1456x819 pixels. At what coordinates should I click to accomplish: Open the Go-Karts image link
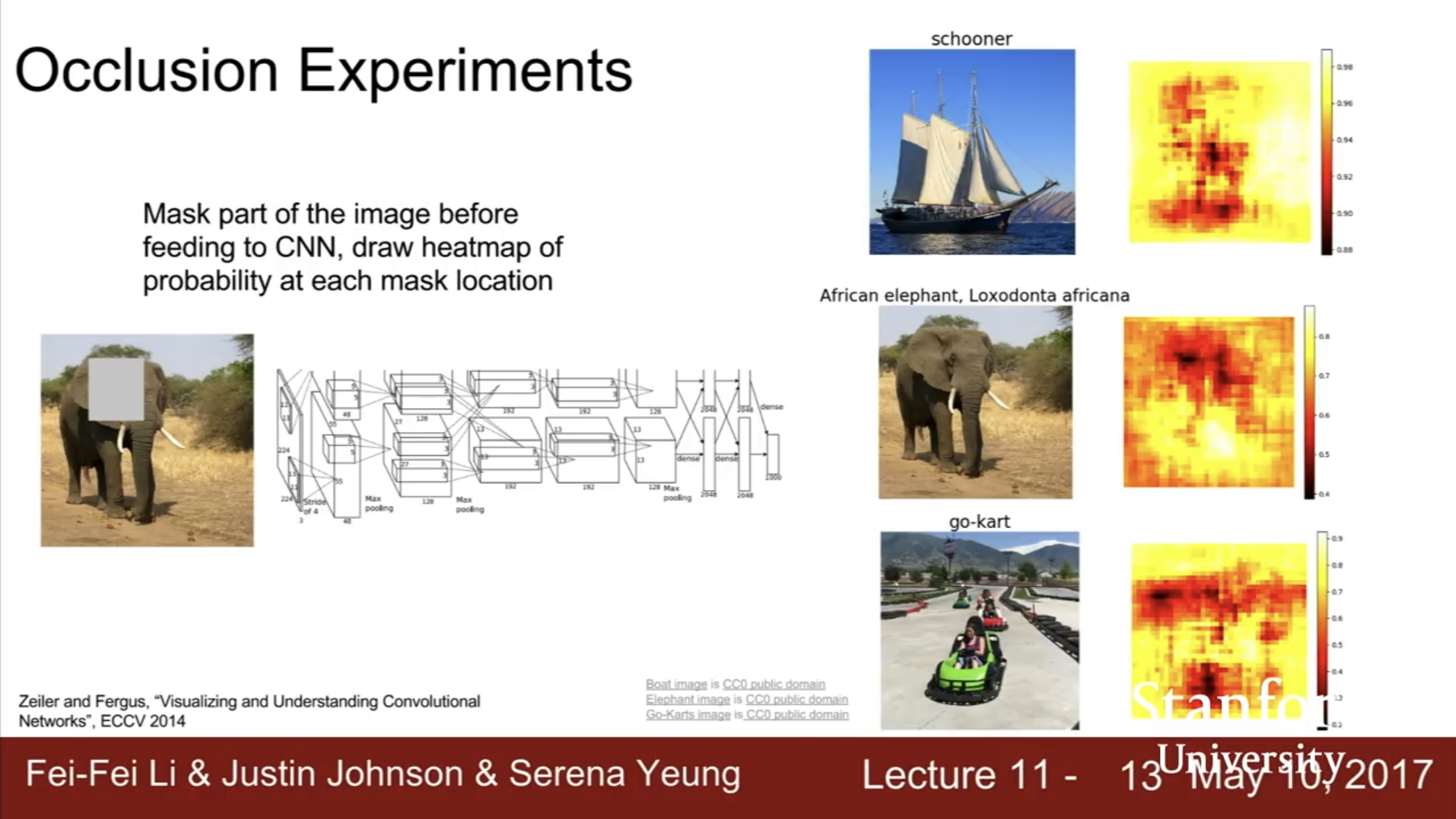[x=688, y=715]
